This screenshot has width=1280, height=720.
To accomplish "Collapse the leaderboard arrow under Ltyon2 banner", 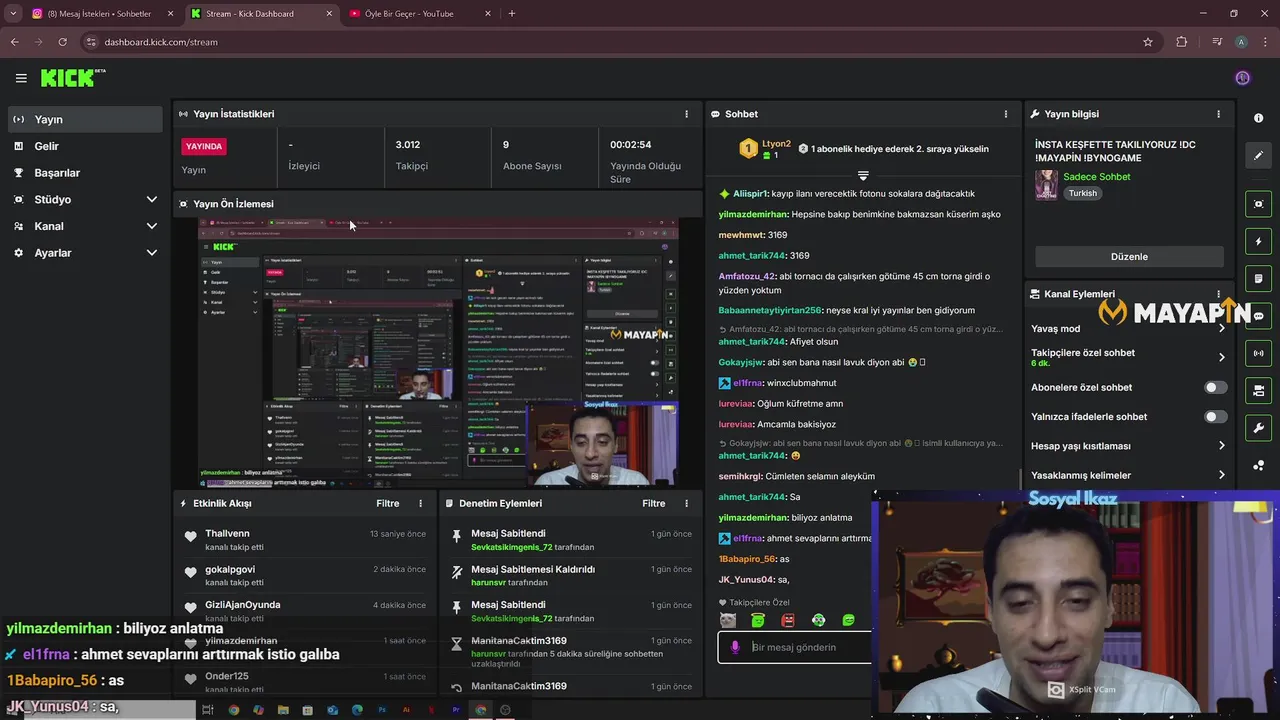I will [863, 175].
